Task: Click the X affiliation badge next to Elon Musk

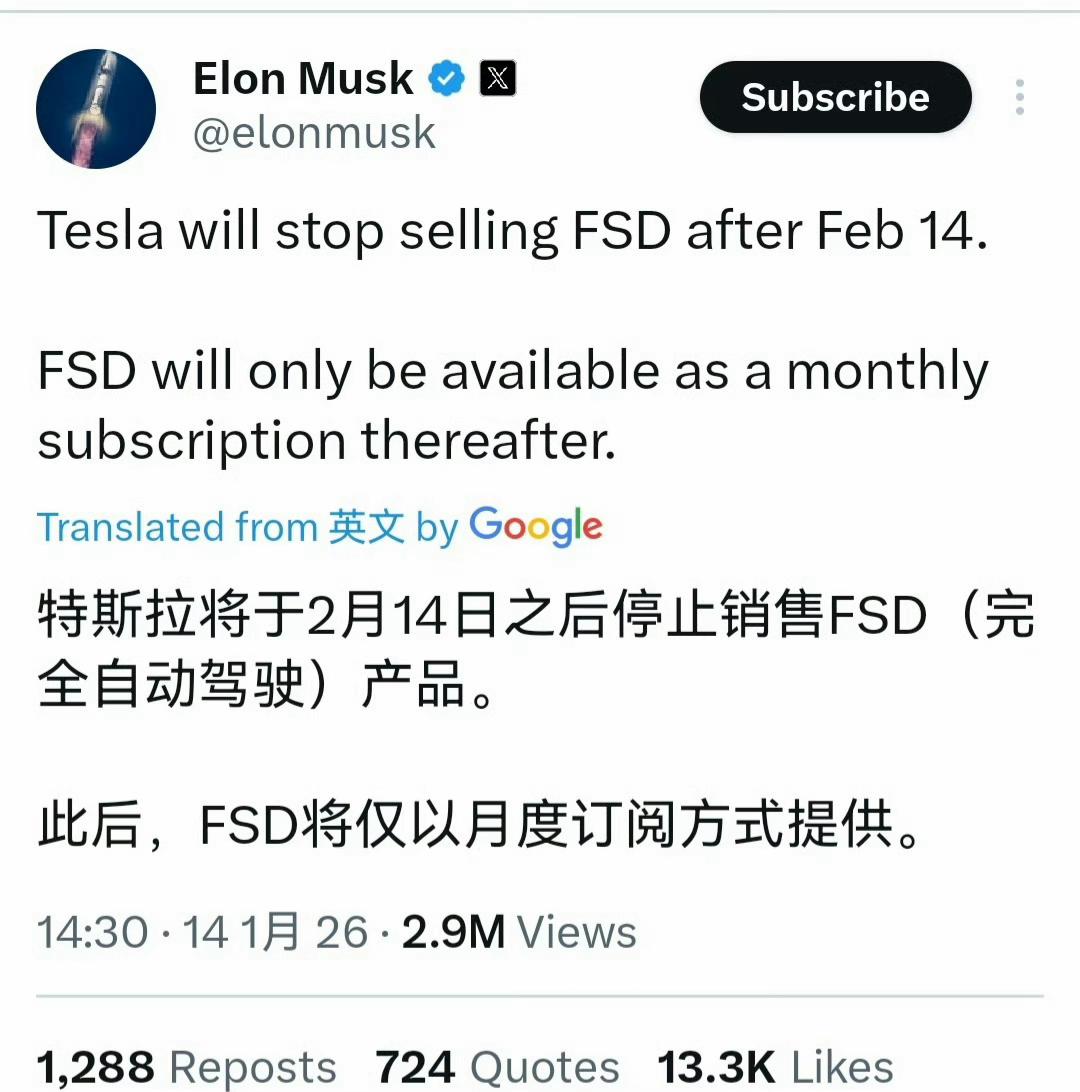Action: point(496,77)
